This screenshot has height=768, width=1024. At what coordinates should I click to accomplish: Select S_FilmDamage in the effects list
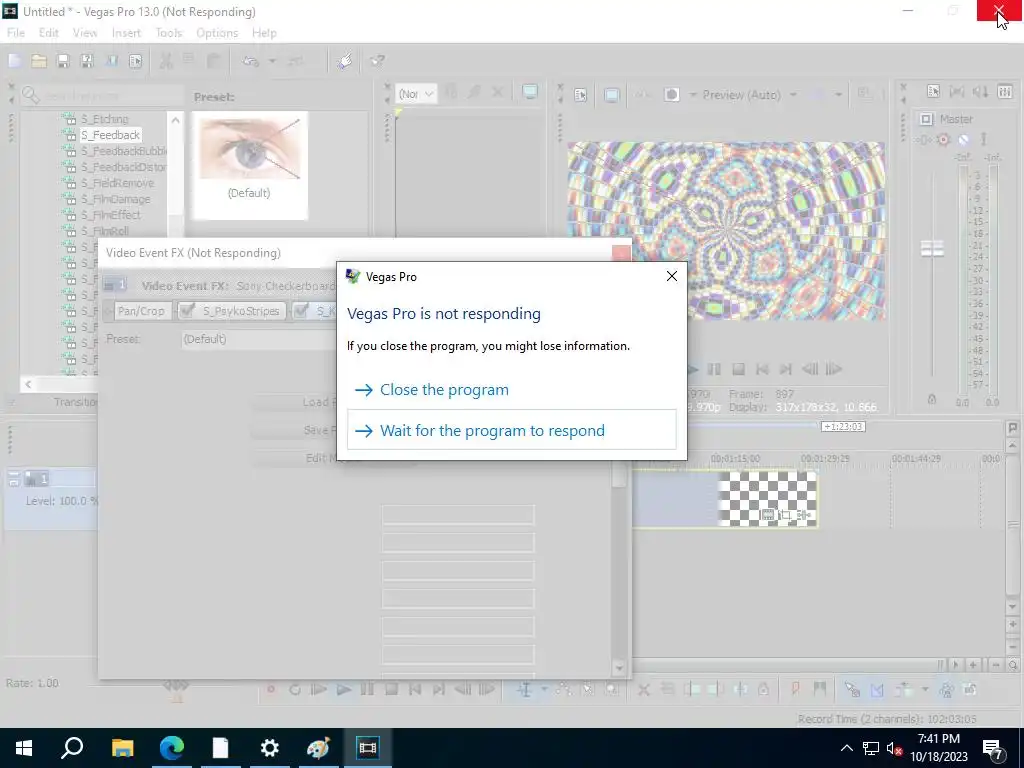pos(116,199)
